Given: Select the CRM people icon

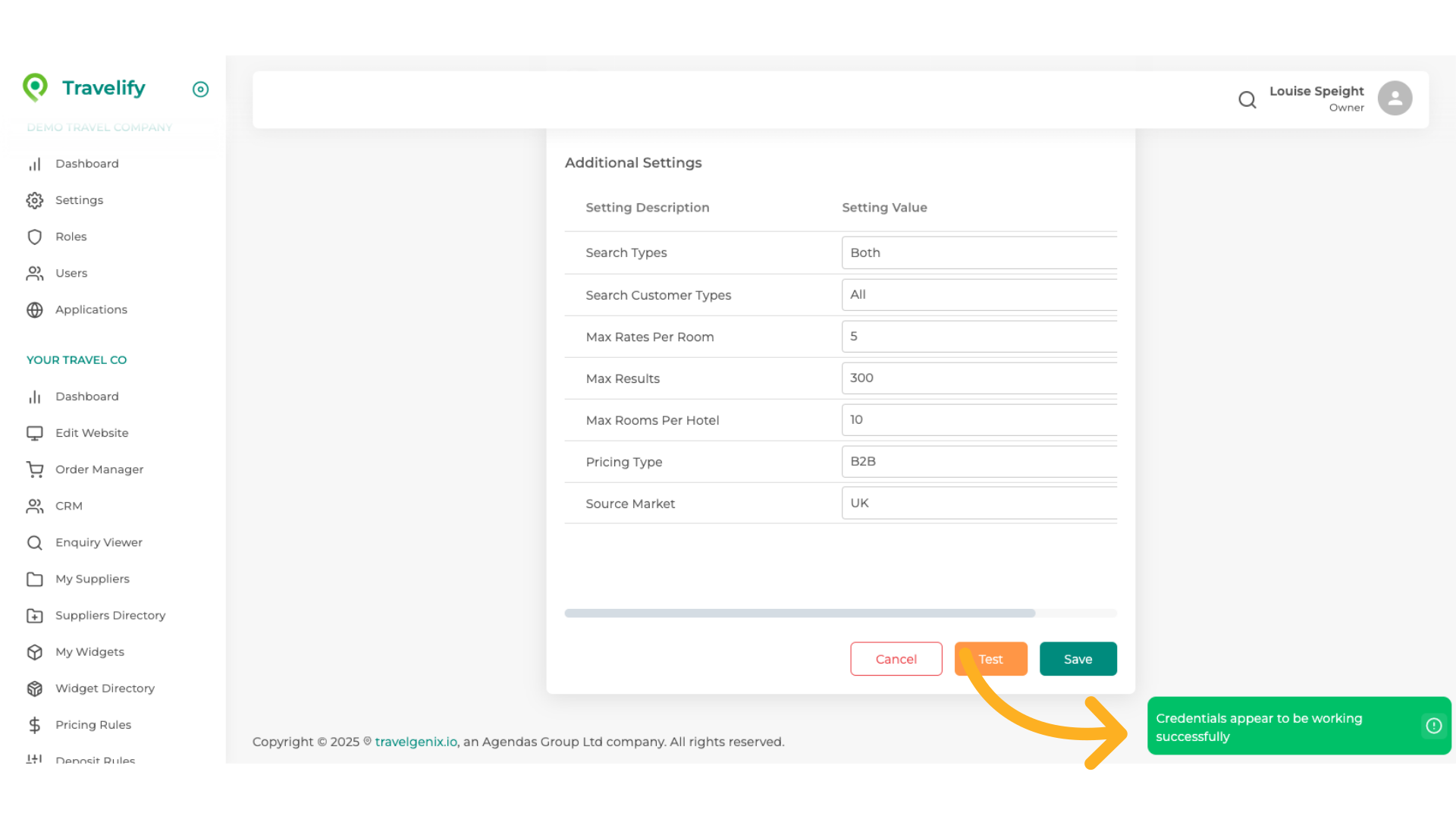Looking at the screenshot, I should tap(35, 506).
